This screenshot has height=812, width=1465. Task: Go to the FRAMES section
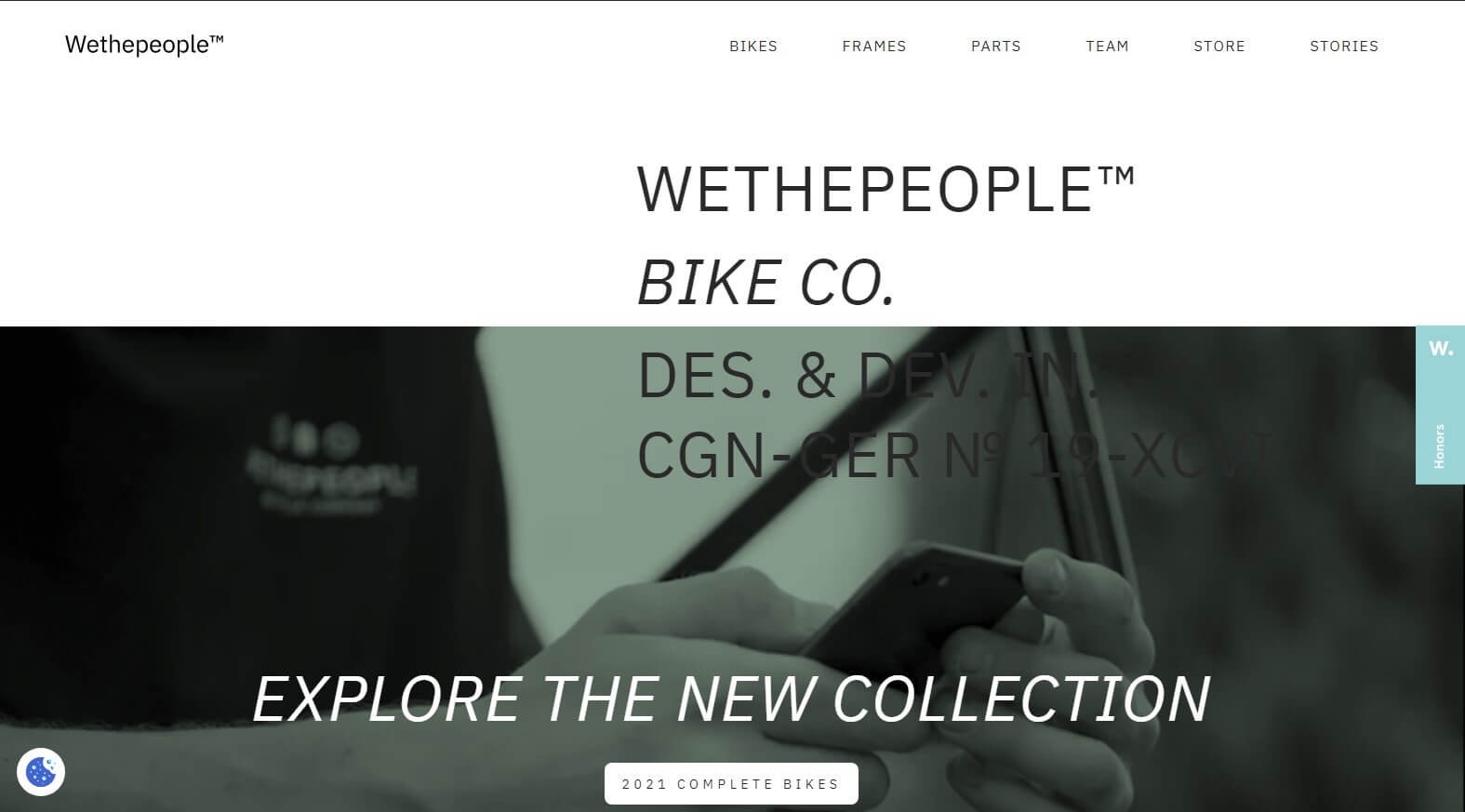click(874, 46)
